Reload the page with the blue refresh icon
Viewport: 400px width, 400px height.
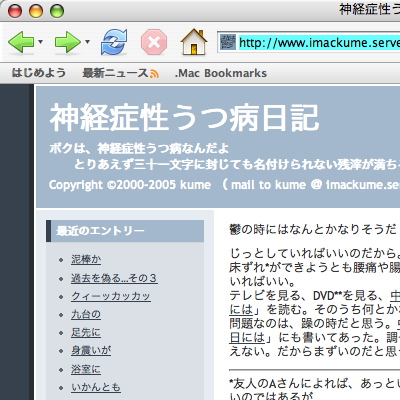114,42
